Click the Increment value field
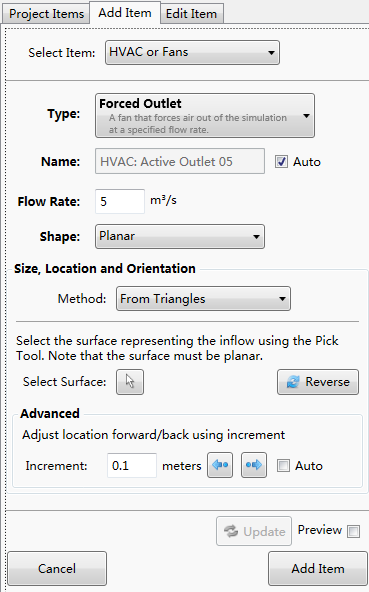The width and height of the screenshot is (369, 592). 132,466
